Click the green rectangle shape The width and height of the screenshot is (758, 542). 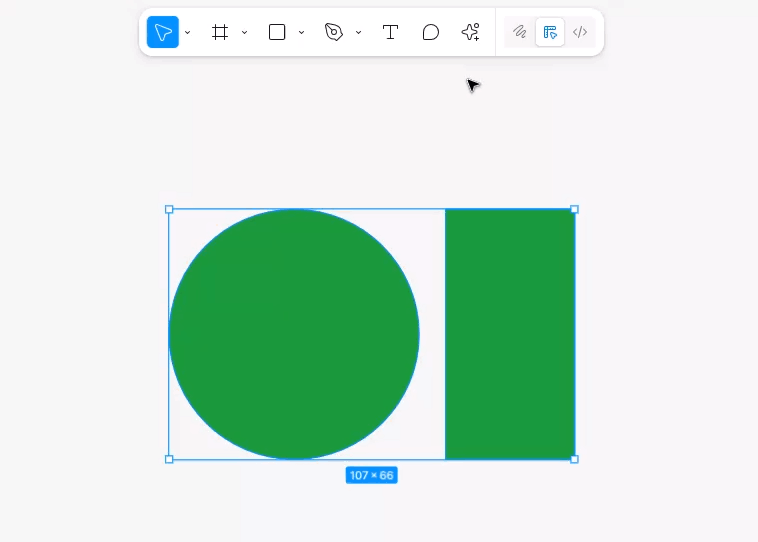pyautogui.click(x=510, y=334)
